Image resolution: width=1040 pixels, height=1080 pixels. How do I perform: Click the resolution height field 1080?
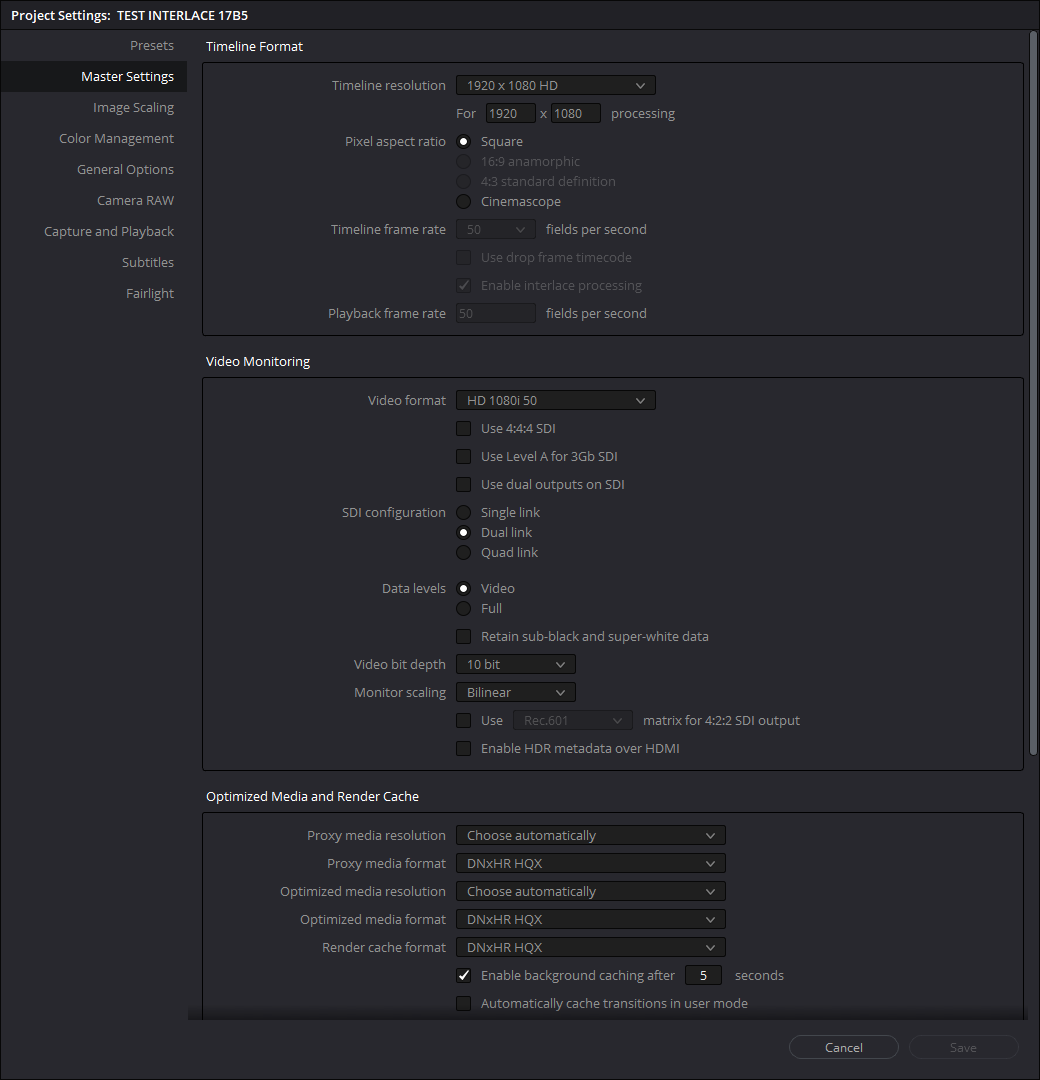575,114
